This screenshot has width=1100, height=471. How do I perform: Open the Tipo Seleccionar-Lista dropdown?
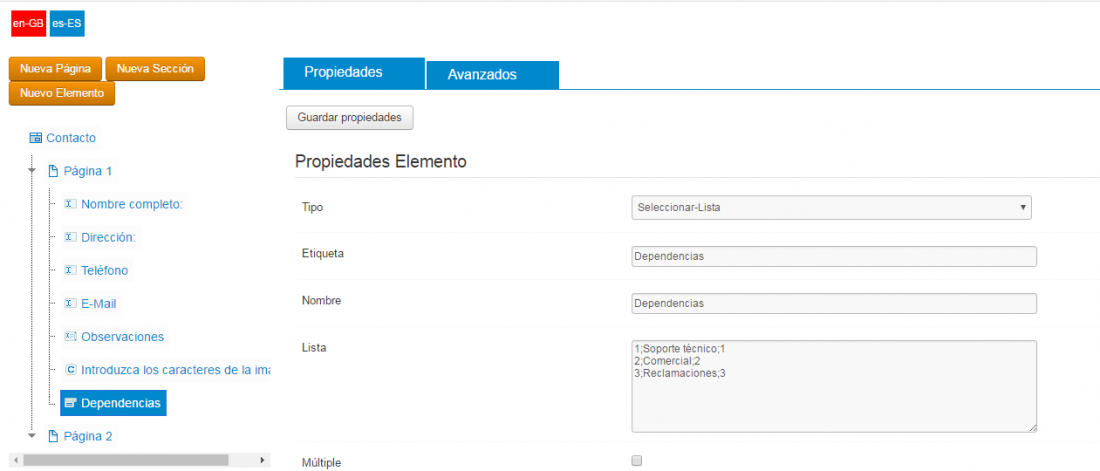pos(831,208)
